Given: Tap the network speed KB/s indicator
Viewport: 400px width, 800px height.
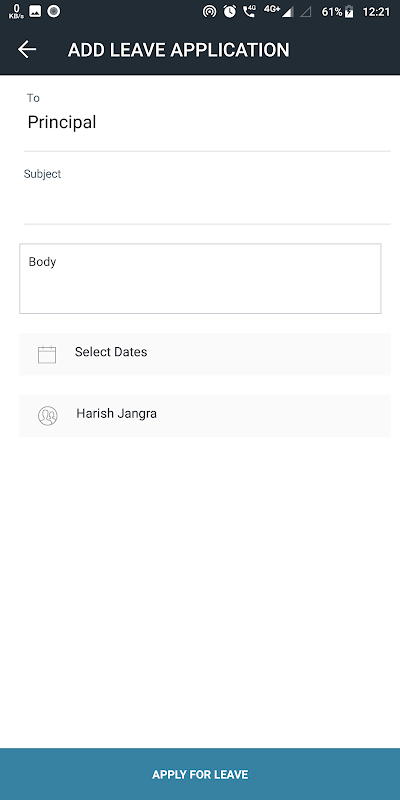Looking at the screenshot, I should tap(16, 11).
